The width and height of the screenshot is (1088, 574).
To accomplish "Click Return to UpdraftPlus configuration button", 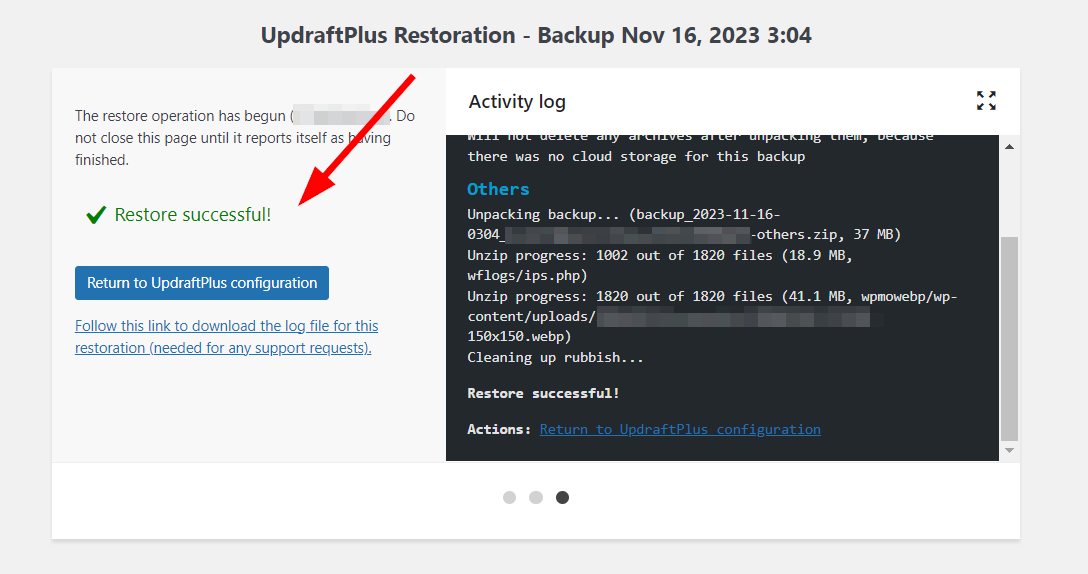I will pos(202,283).
